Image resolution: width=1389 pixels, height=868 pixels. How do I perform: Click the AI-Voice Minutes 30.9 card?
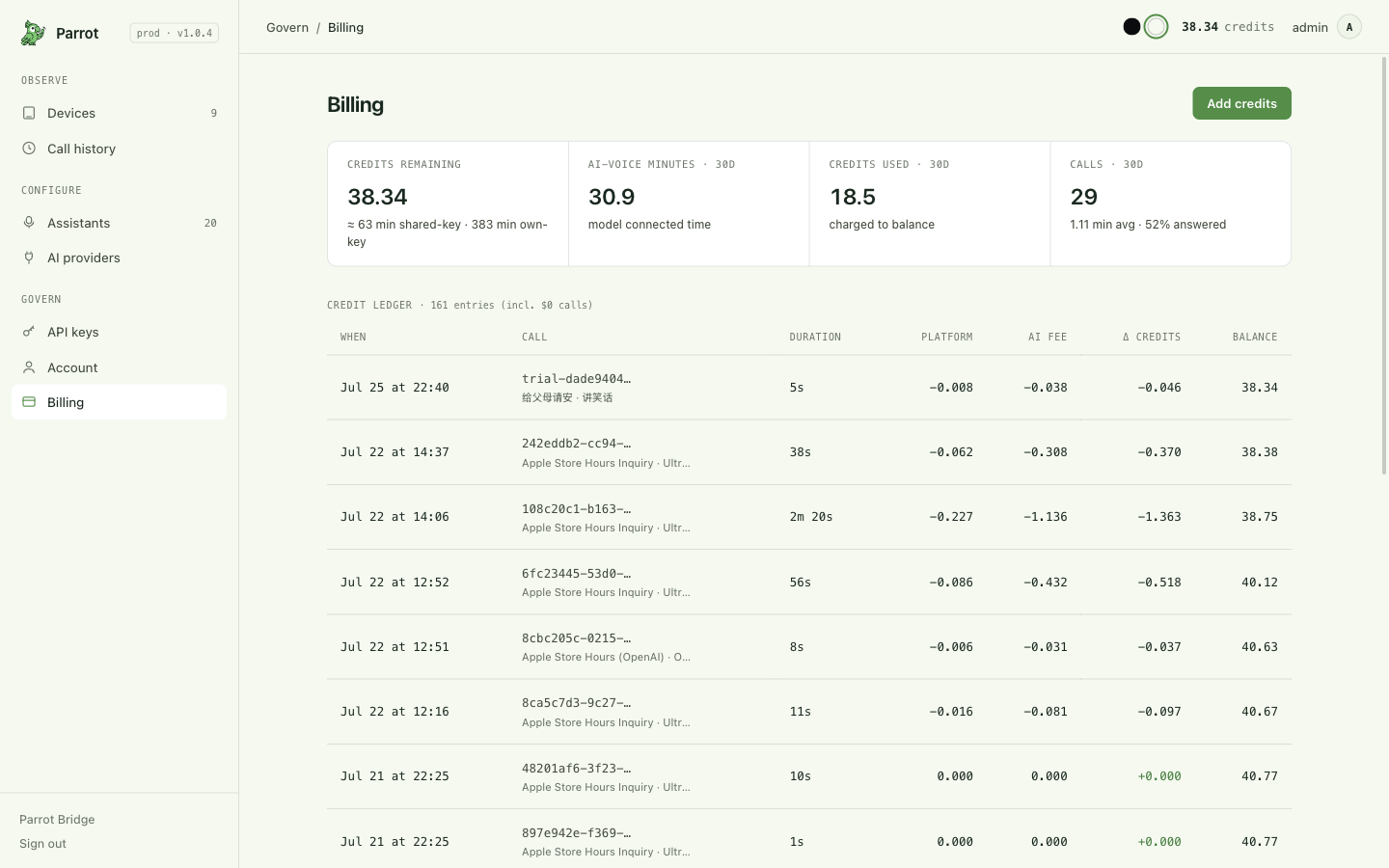coord(689,203)
